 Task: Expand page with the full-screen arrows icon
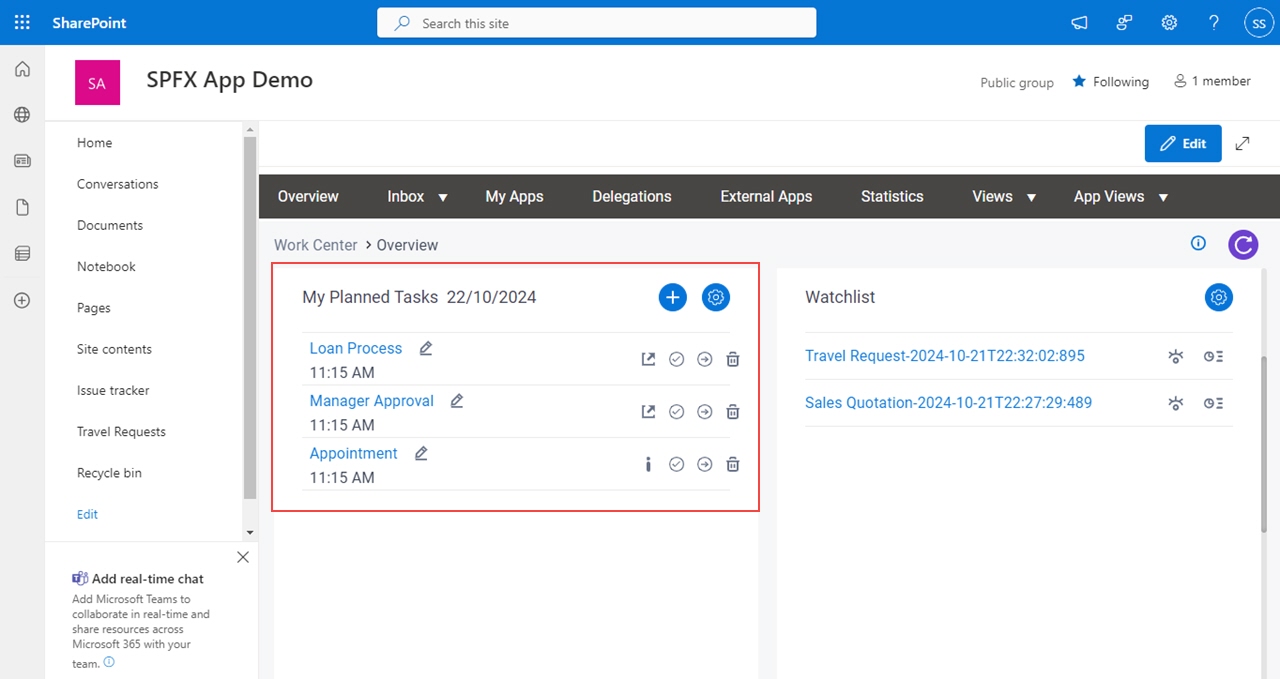tap(1242, 143)
